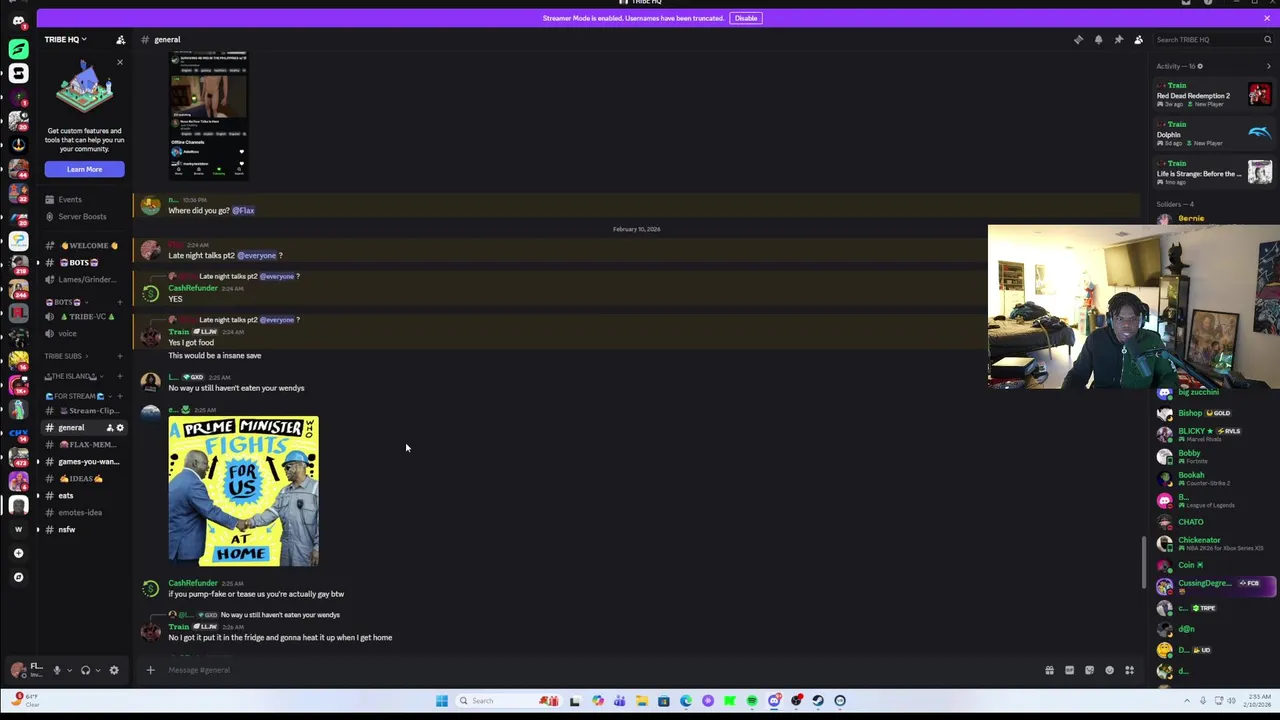Screen dimensions: 1280x720
Task: Open the GIF picker icon
Action: coord(1069,670)
